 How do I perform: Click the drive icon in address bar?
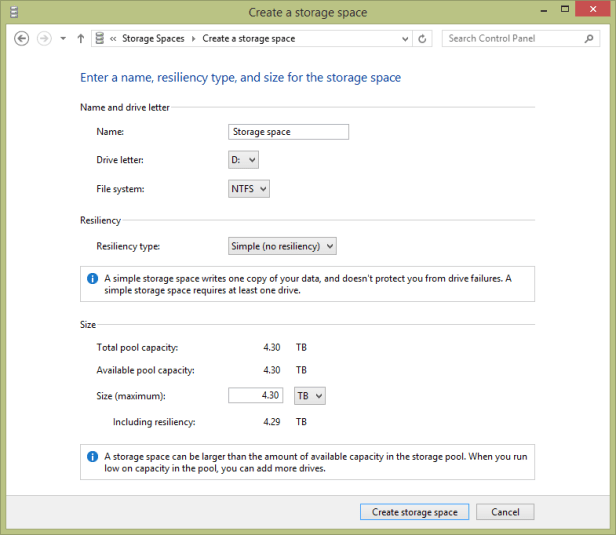99,38
